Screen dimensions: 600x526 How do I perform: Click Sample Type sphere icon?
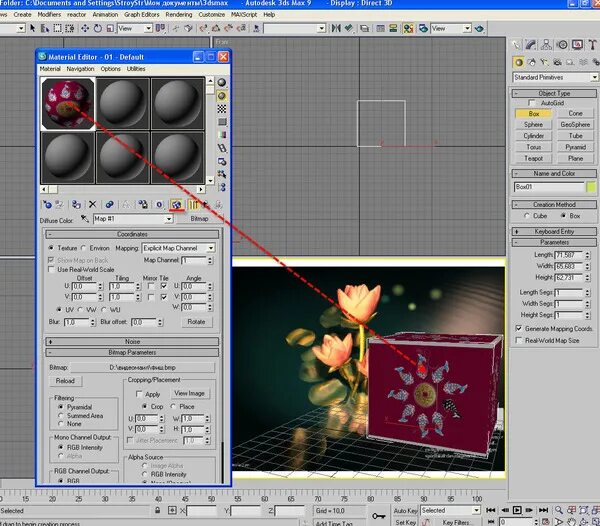coord(222,83)
